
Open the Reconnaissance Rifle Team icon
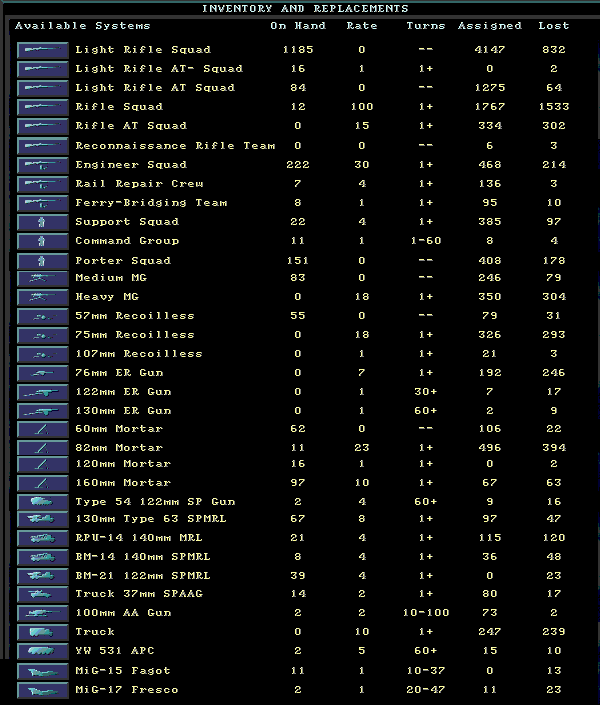coord(43,146)
